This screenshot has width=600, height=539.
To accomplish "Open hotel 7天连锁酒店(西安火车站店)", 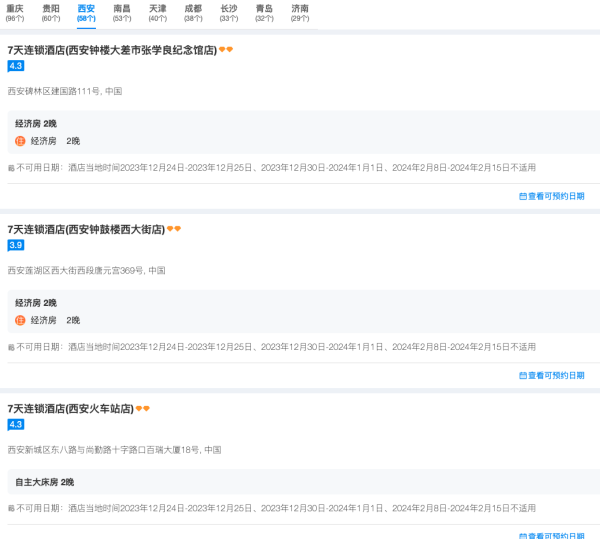I will click(x=70, y=409).
